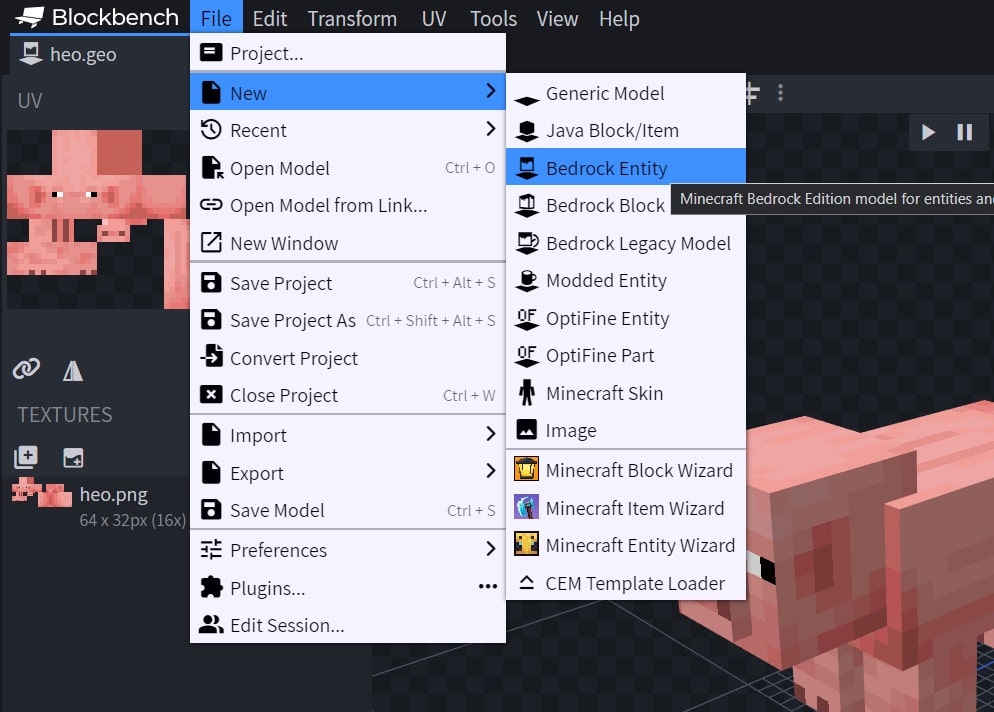Click the Image format icon

pyautogui.click(x=526, y=430)
